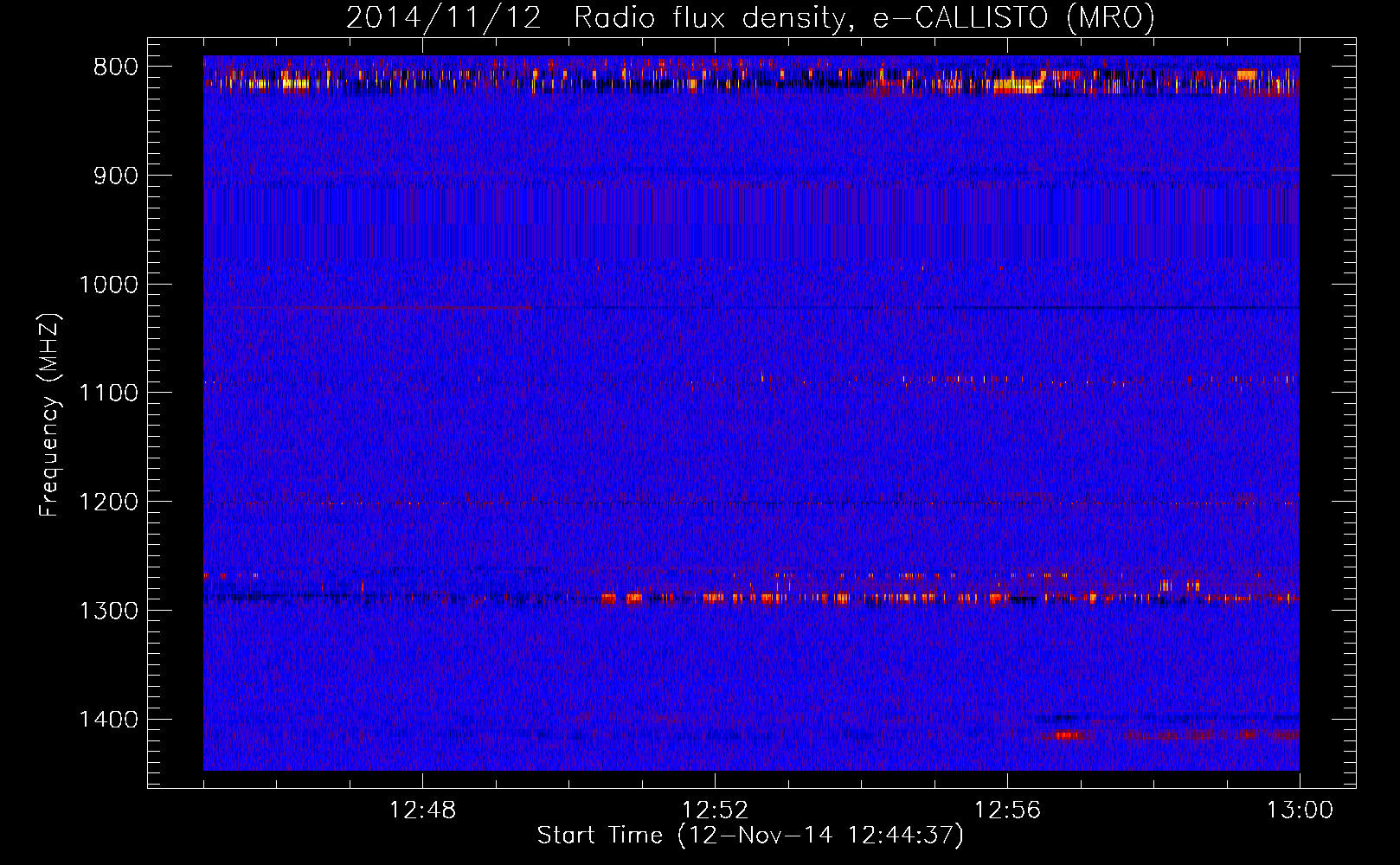Click the 1300 frequency tick label

108,611
